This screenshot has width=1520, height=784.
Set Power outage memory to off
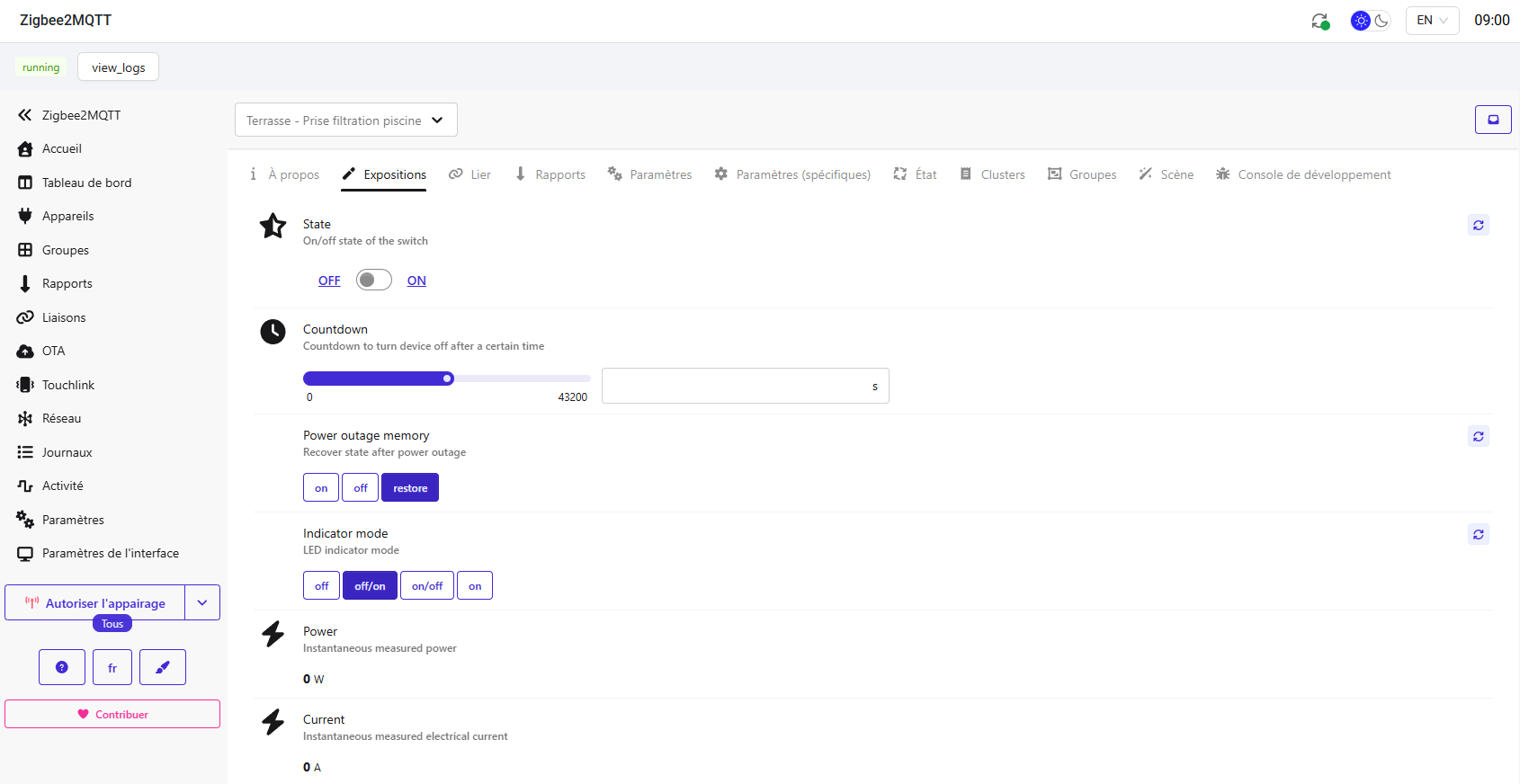(x=360, y=487)
